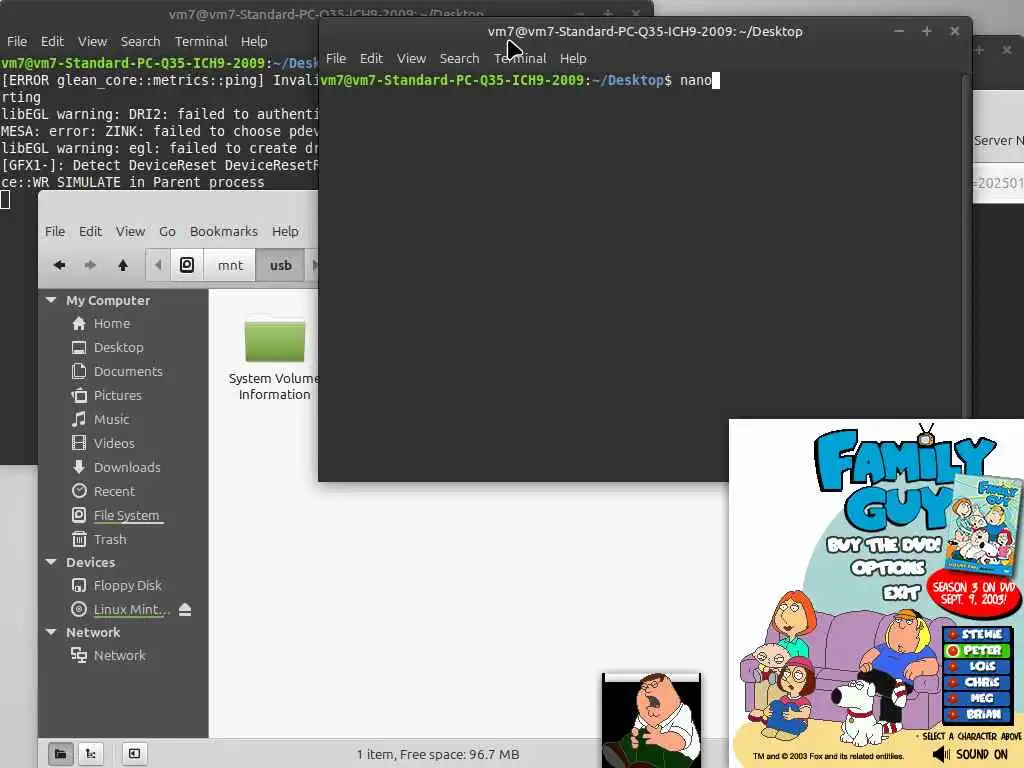This screenshot has height=768, width=1024.
Task: Open Music in sidebar
Action: click(111, 419)
